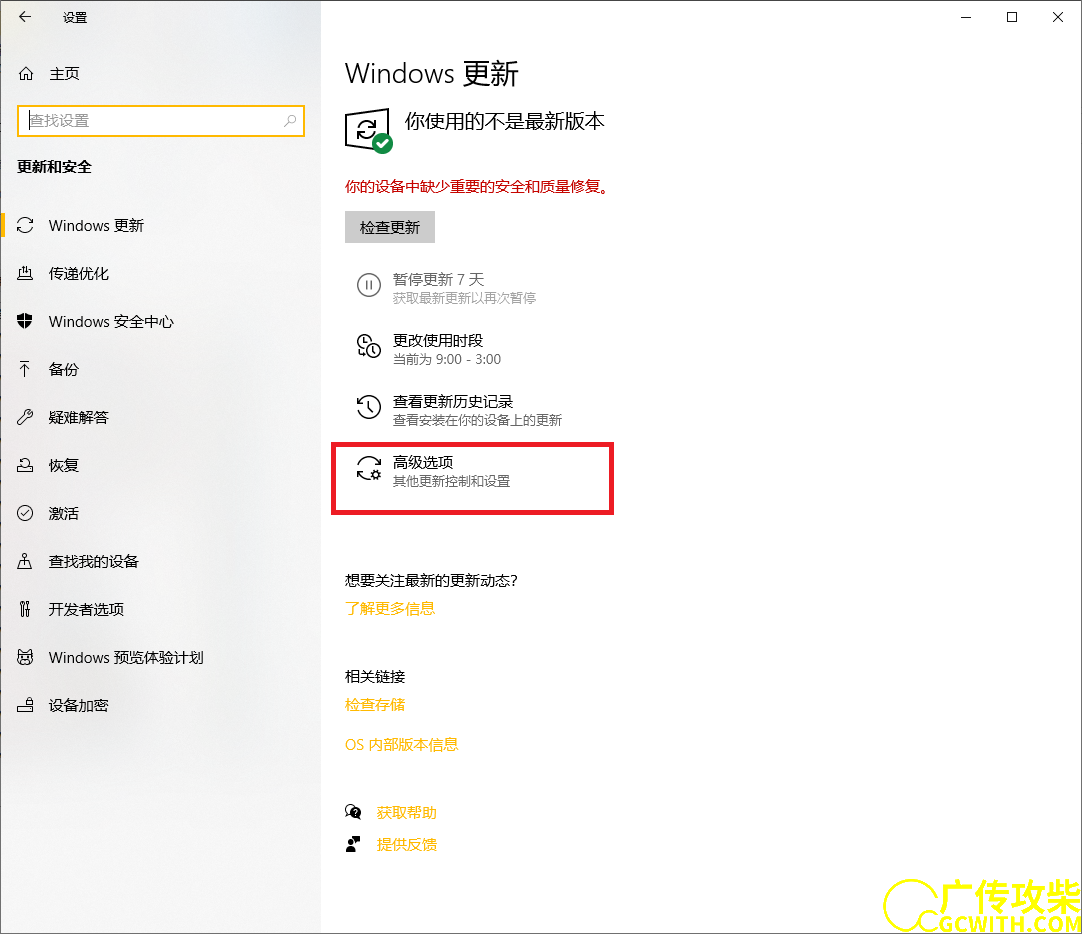Open the 恢复 section
Image resolution: width=1082 pixels, height=934 pixels.
pyautogui.click(x=161, y=465)
